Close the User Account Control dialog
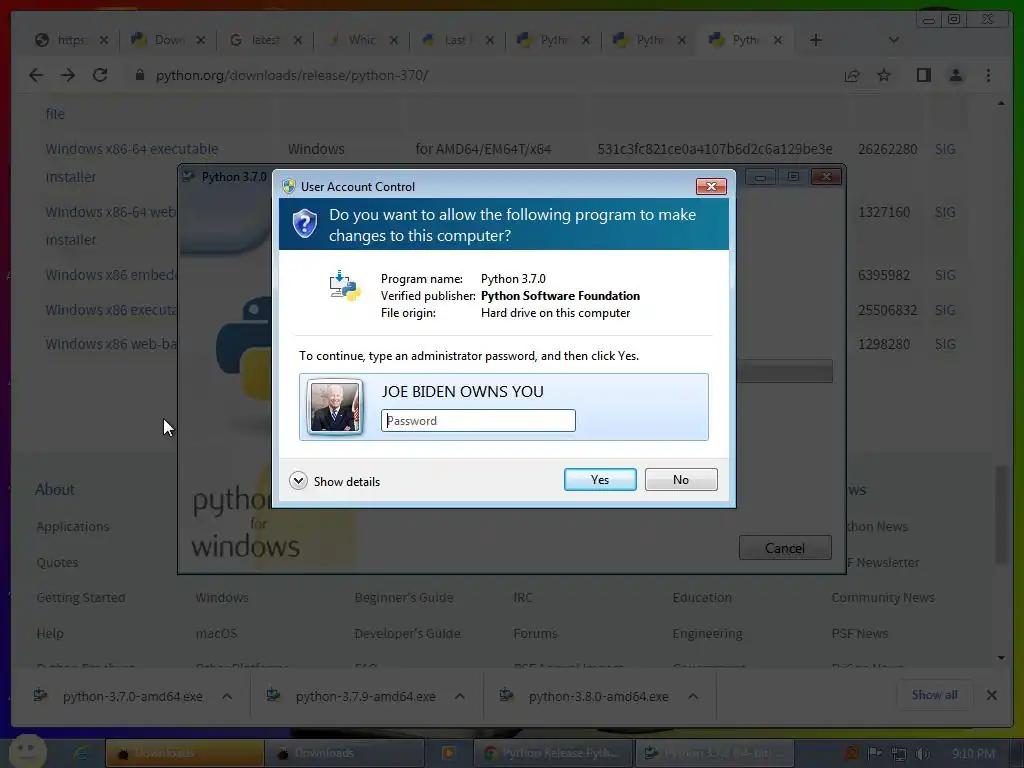The image size is (1024, 768). pyautogui.click(x=711, y=186)
